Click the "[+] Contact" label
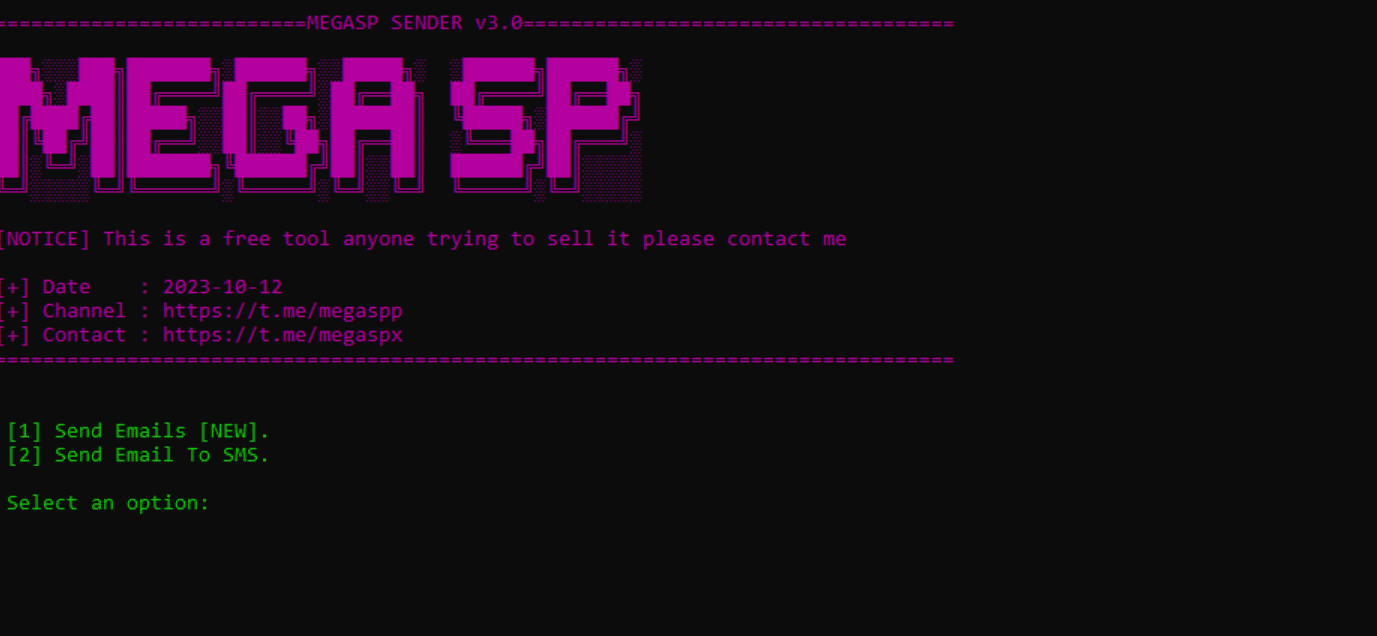Image resolution: width=1377 pixels, height=636 pixels. [x=62, y=335]
